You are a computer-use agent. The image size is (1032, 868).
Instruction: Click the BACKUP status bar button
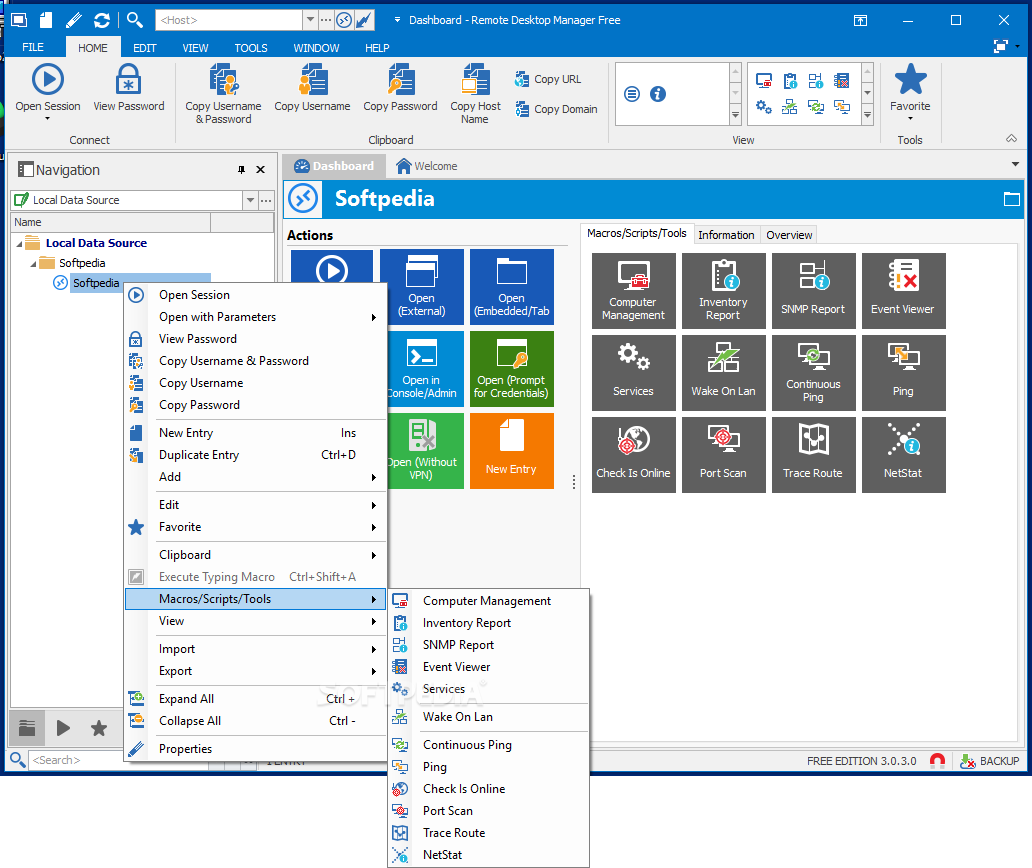[x=989, y=761]
